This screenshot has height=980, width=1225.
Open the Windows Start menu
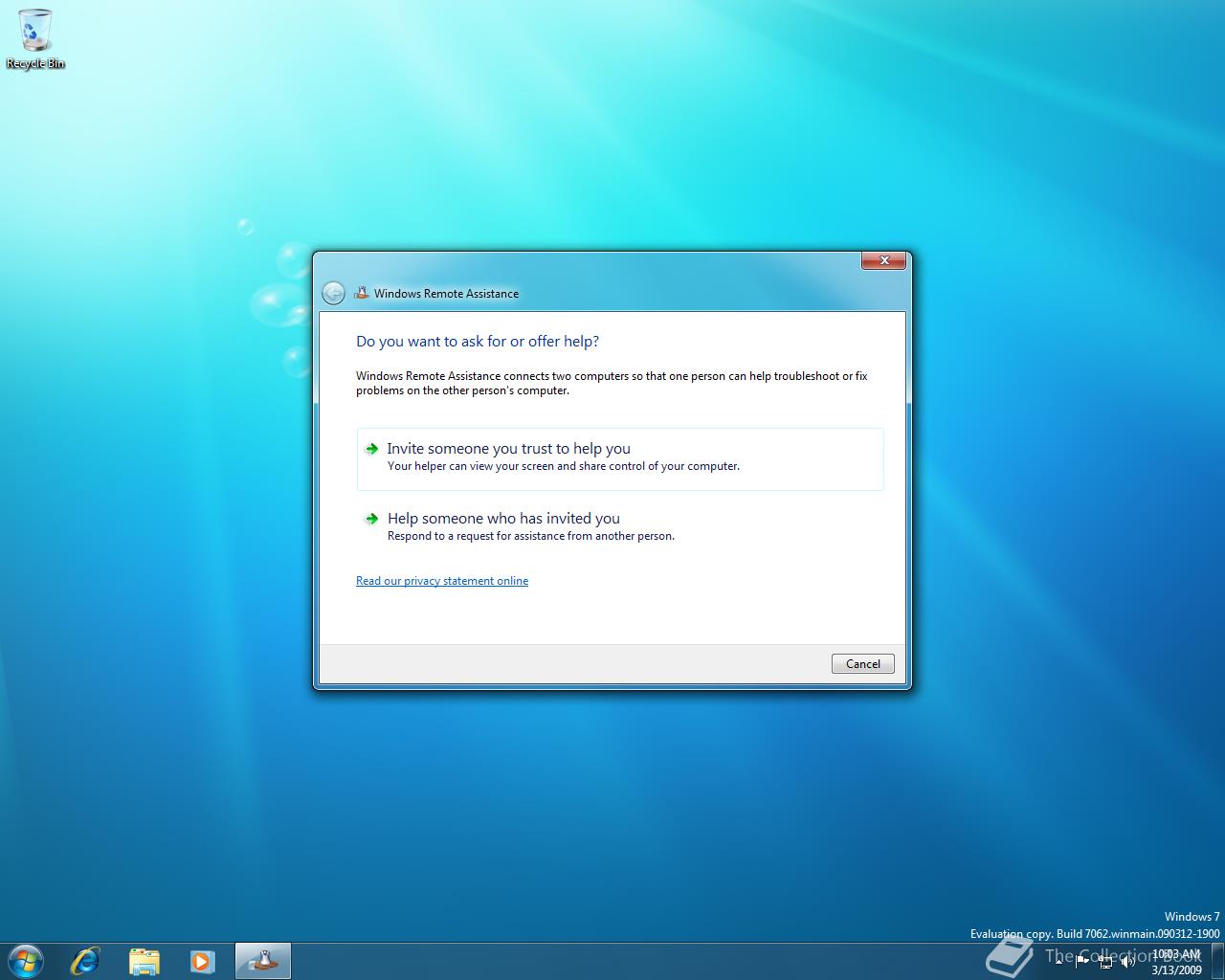click(25, 960)
